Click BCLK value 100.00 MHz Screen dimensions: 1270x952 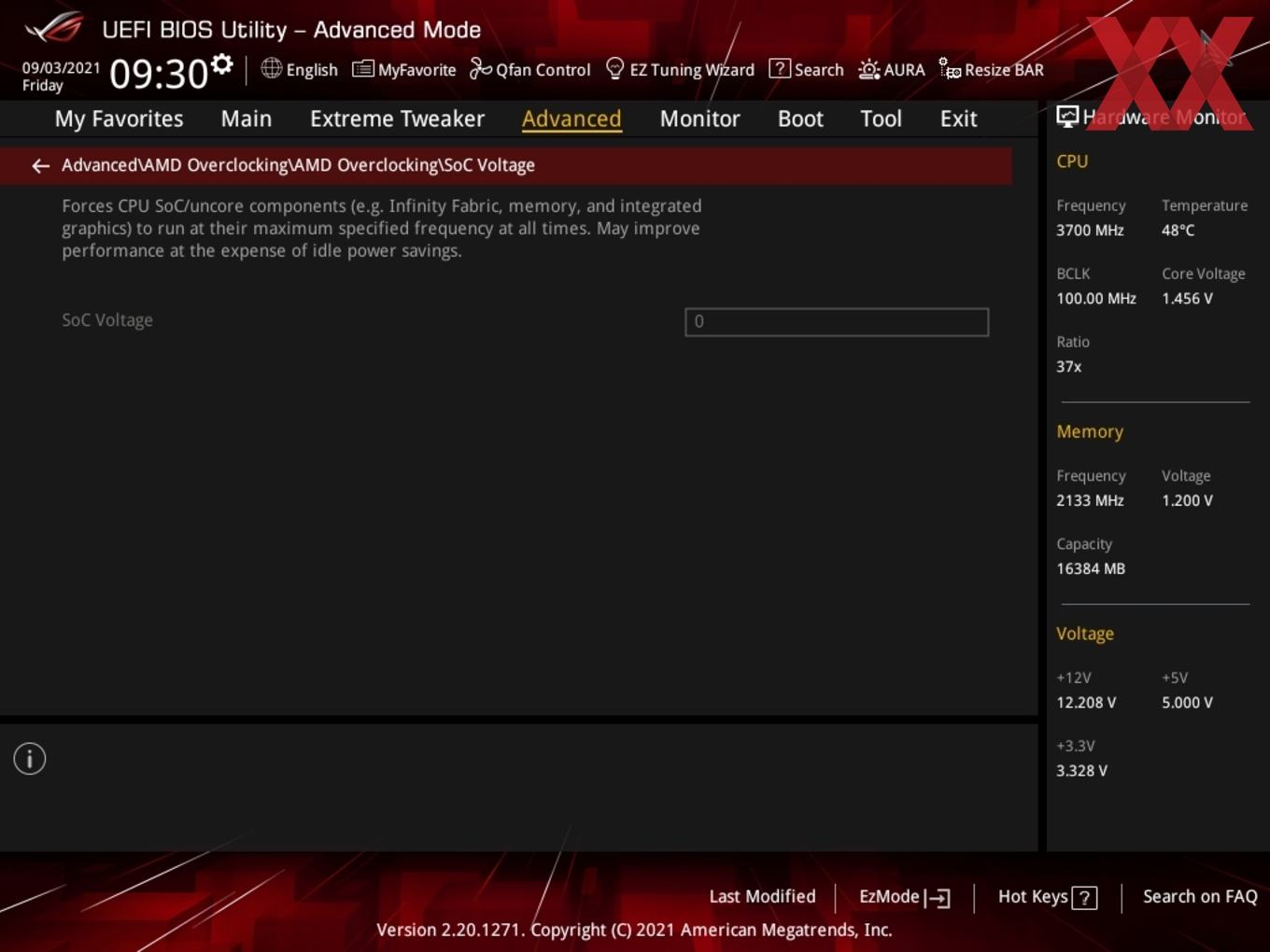pos(1096,299)
